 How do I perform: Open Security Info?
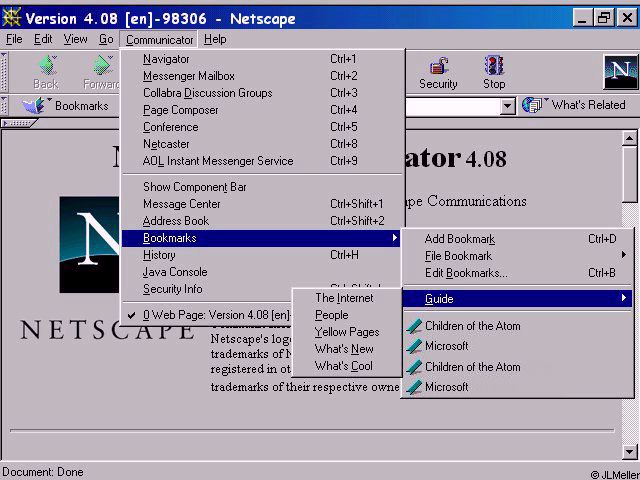pyautogui.click(x=207, y=289)
